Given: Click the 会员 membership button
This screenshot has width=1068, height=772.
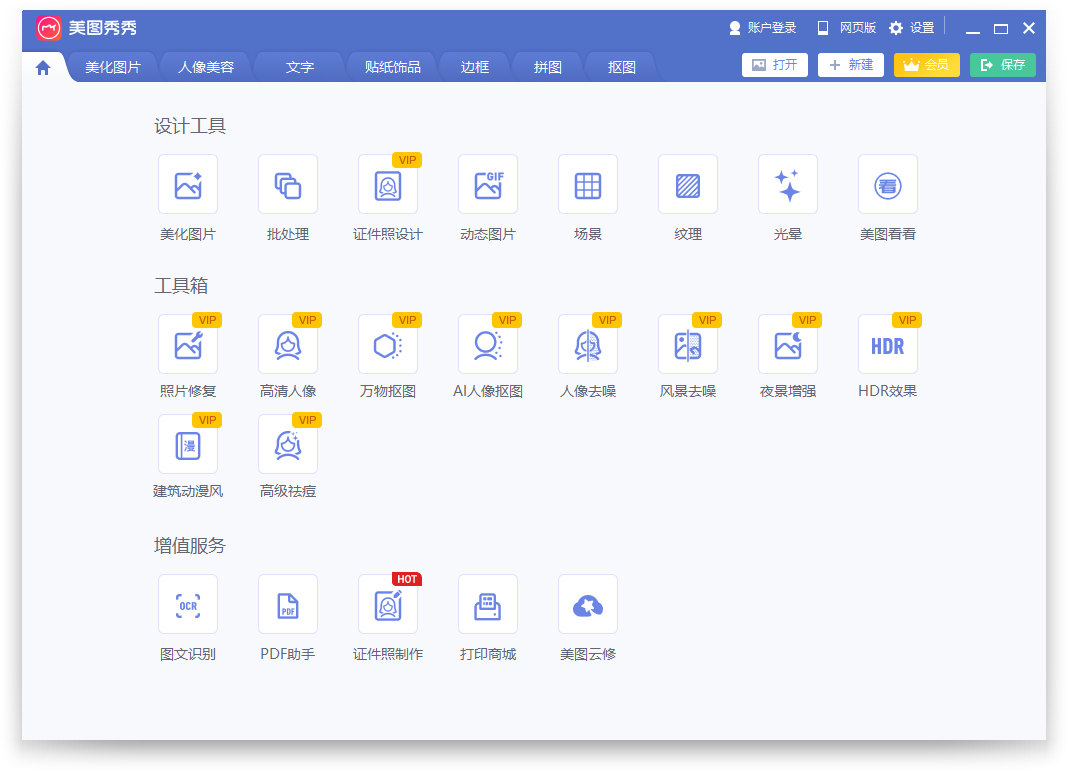Looking at the screenshot, I should (926, 65).
